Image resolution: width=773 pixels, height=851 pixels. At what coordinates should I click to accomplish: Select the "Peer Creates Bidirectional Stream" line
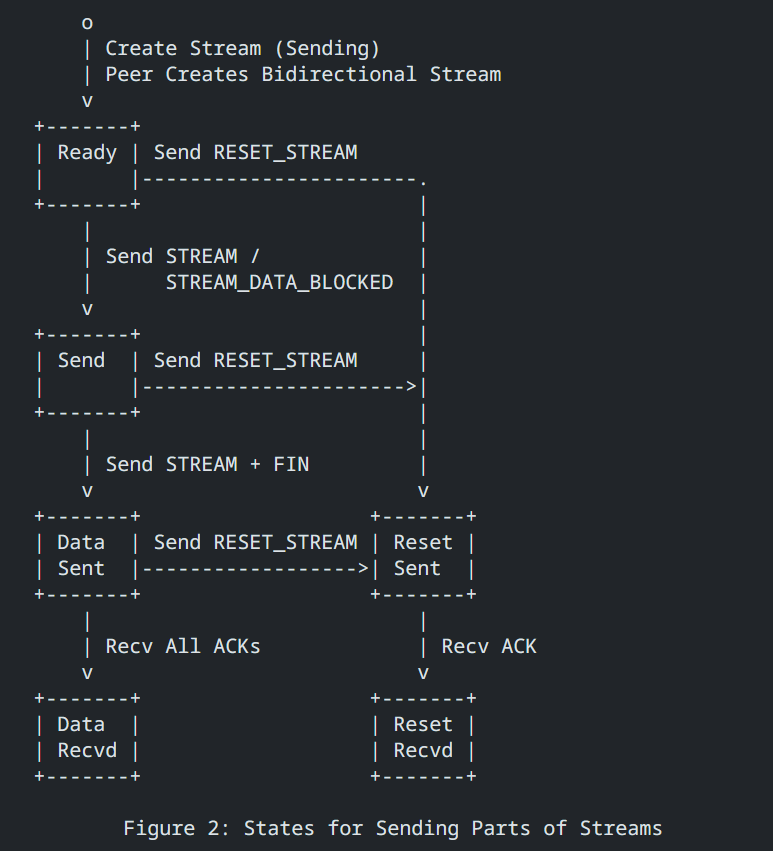tap(302, 74)
